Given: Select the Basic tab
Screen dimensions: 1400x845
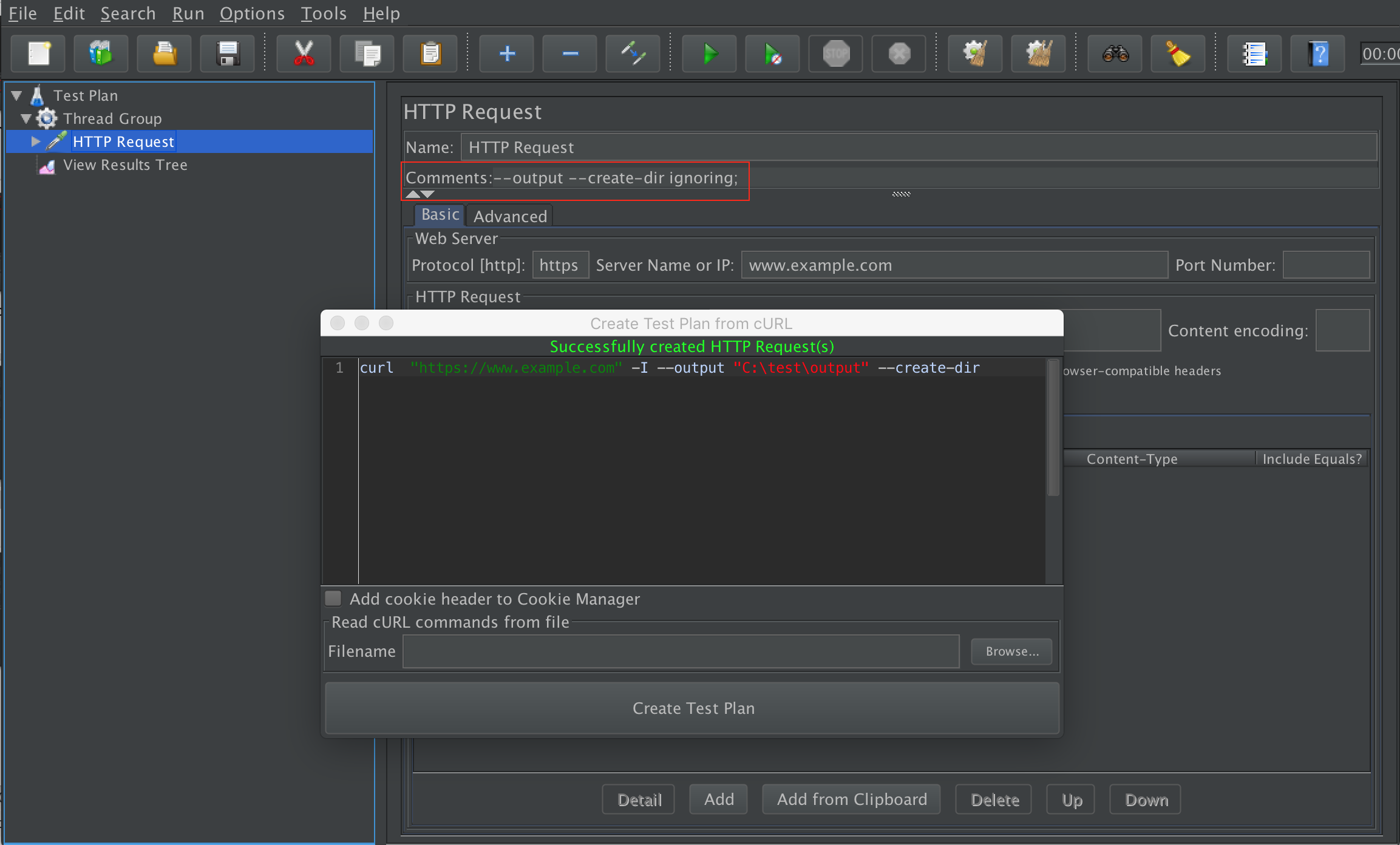Looking at the screenshot, I should point(438,214).
